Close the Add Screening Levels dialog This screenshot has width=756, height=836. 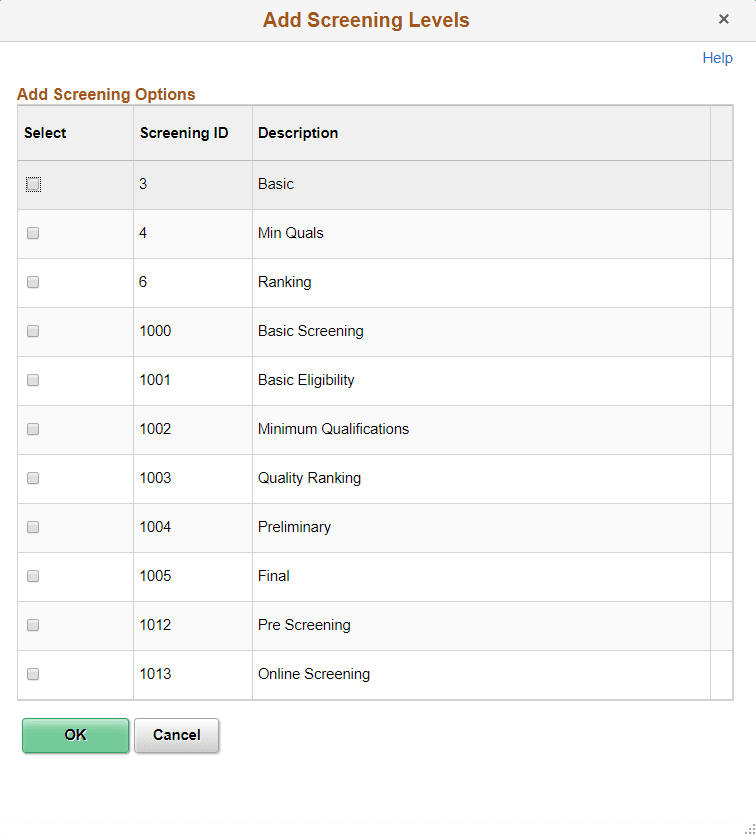724,19
